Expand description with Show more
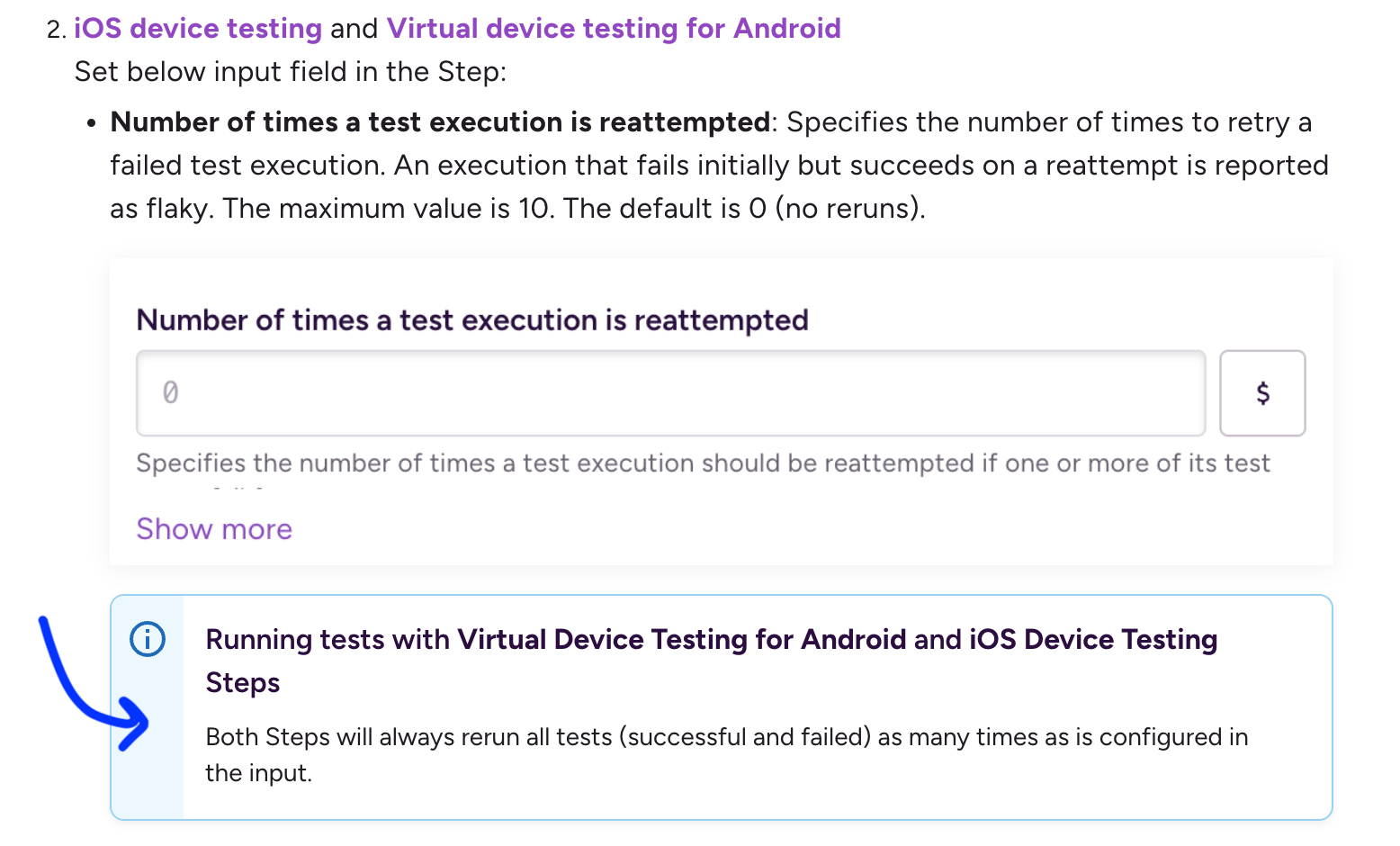 click(214, 529)
